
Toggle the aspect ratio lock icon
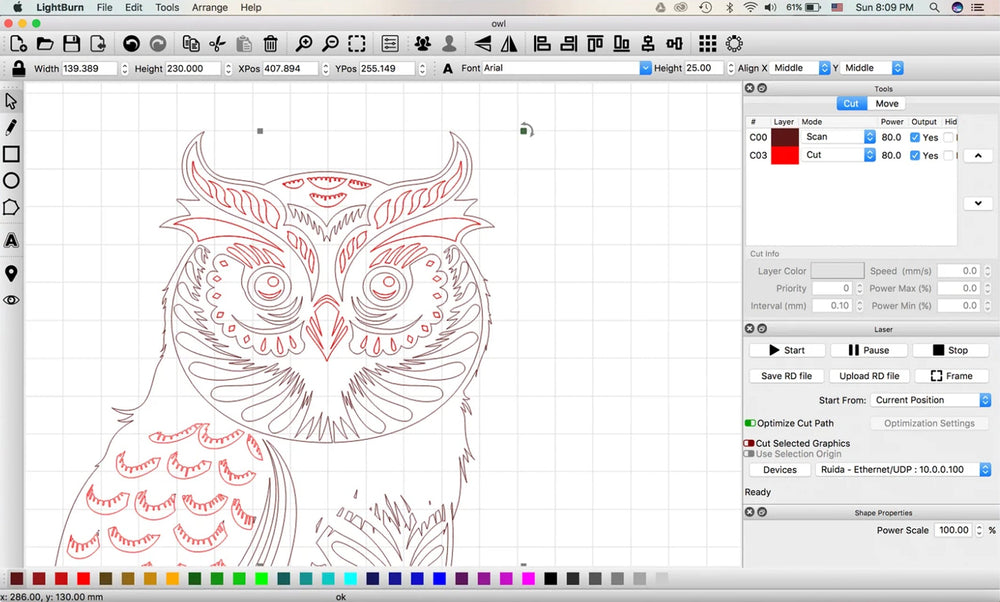tap(18, 68)
